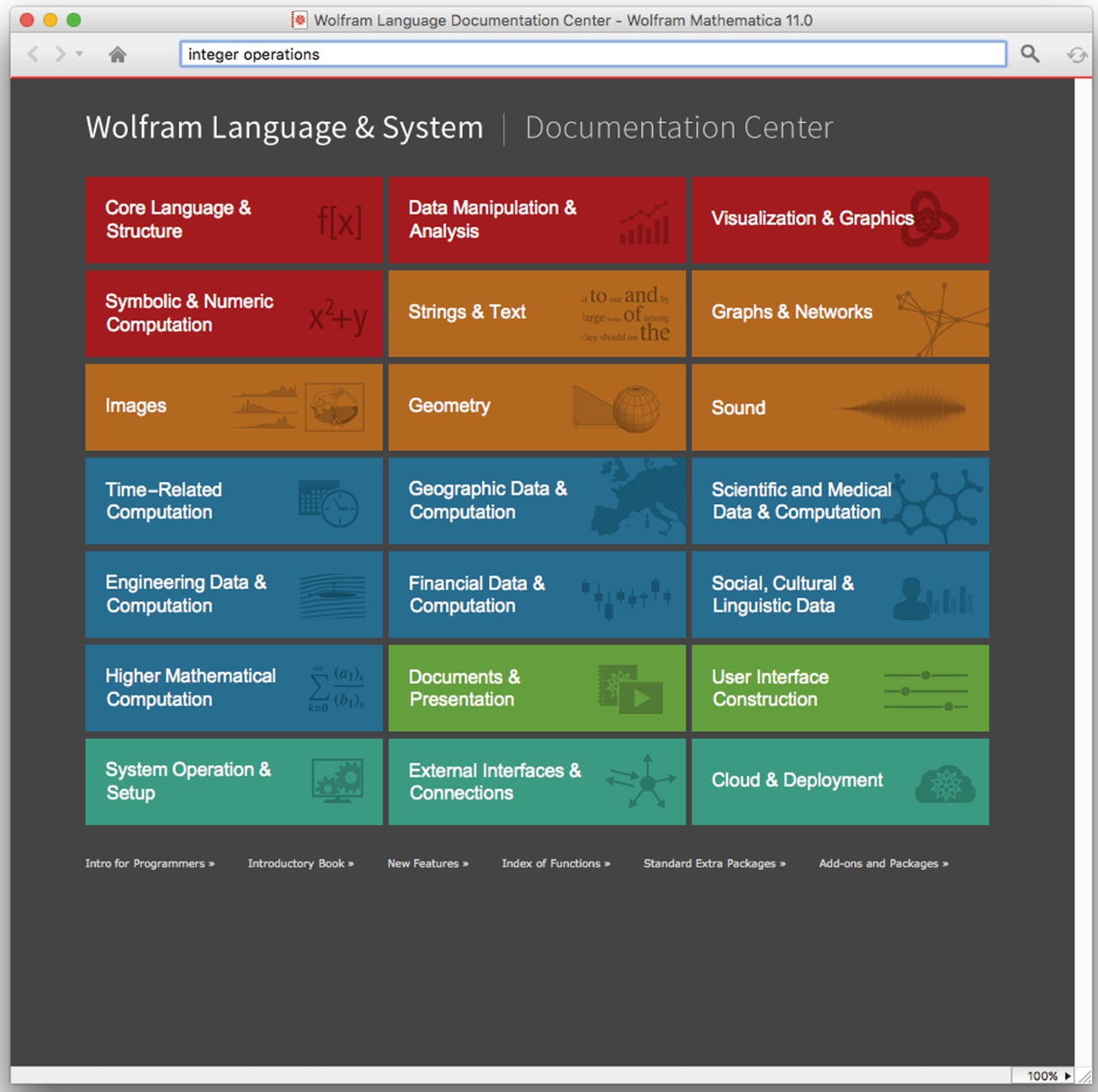This screenshot has width=1098, height=1092.
Task: Open User Interface Construction category
Action: [840, 687]
